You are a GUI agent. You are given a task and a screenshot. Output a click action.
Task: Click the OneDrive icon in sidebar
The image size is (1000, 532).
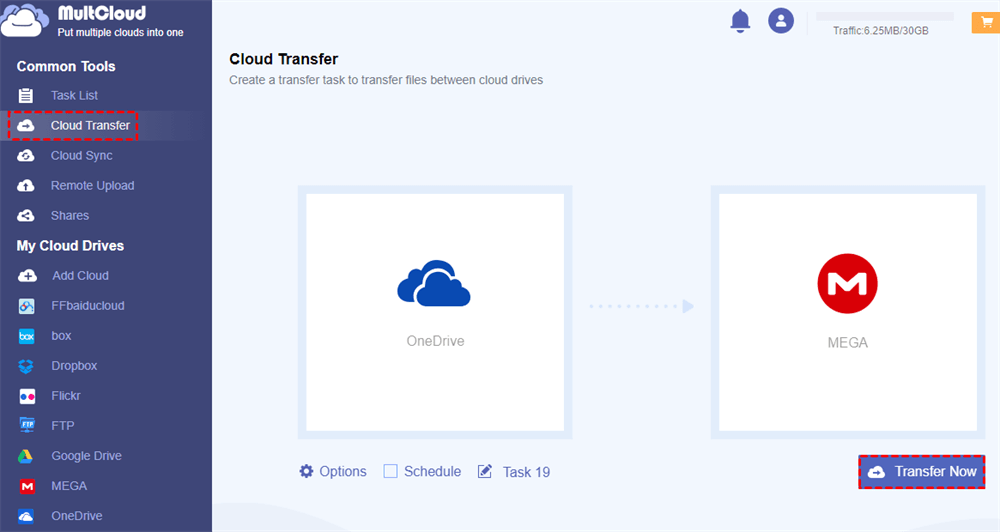[26, 516]
